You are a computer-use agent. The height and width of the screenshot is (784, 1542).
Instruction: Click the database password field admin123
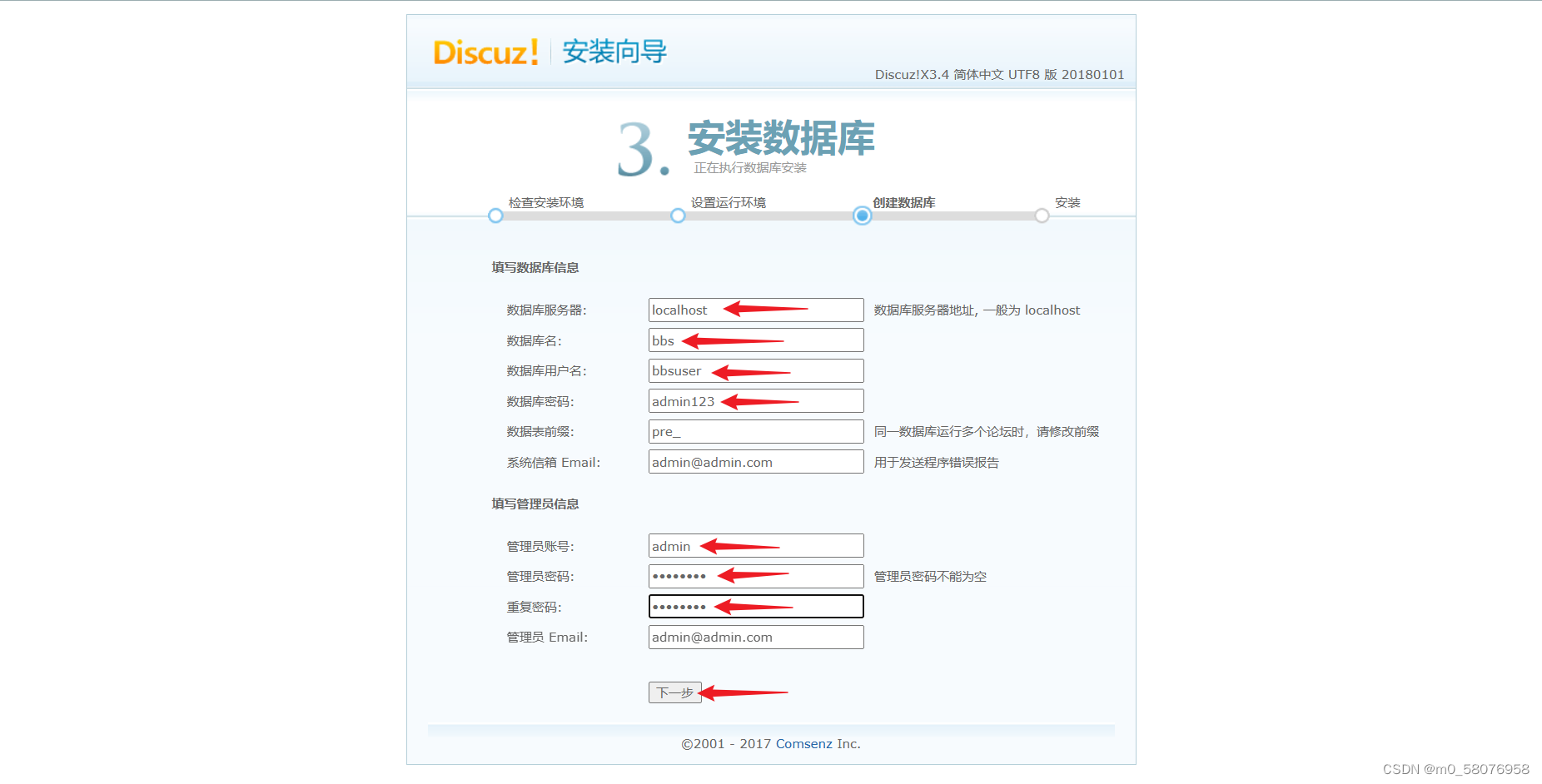pyautogui.click(x=756, y=401)
